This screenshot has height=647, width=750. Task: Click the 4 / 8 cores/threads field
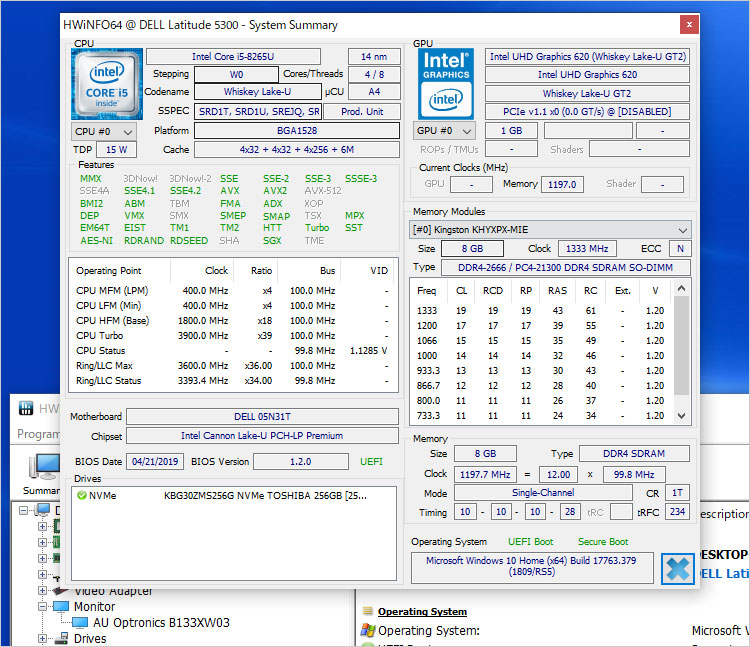point(374,74)
